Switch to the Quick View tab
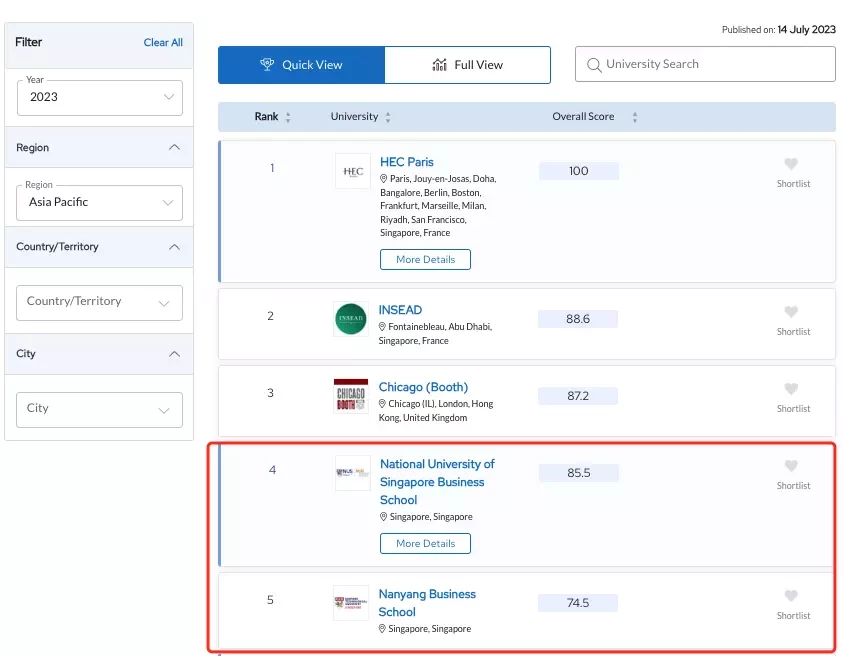 [x=302, y=65]
